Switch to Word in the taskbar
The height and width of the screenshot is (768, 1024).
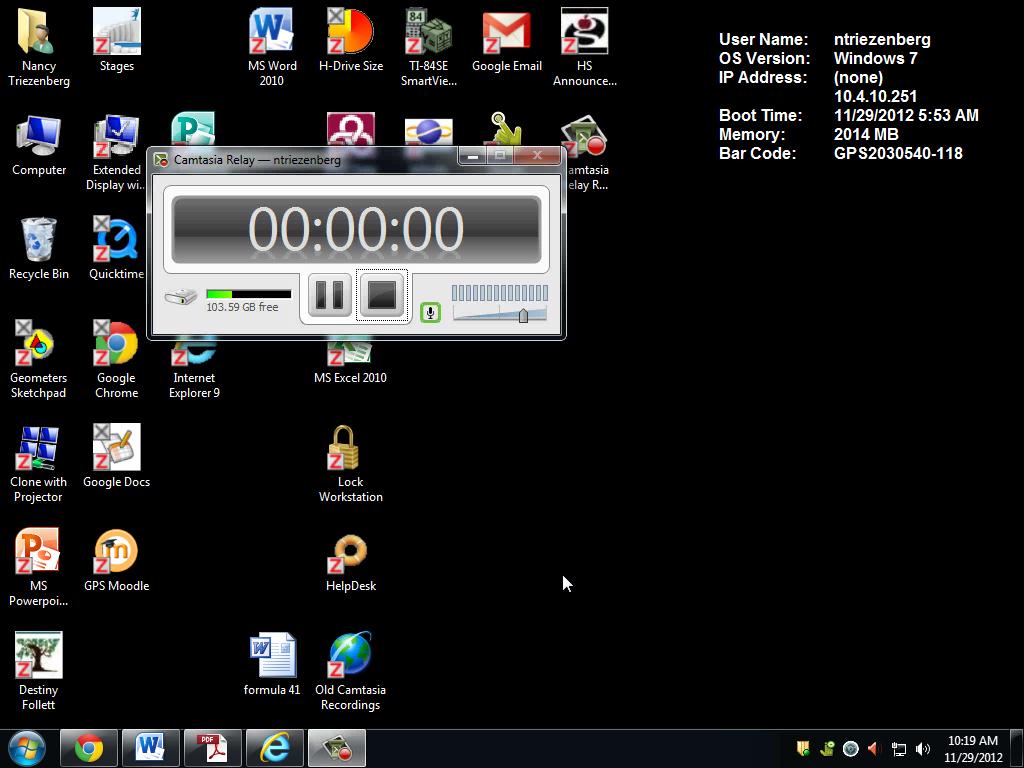(151, 748)
